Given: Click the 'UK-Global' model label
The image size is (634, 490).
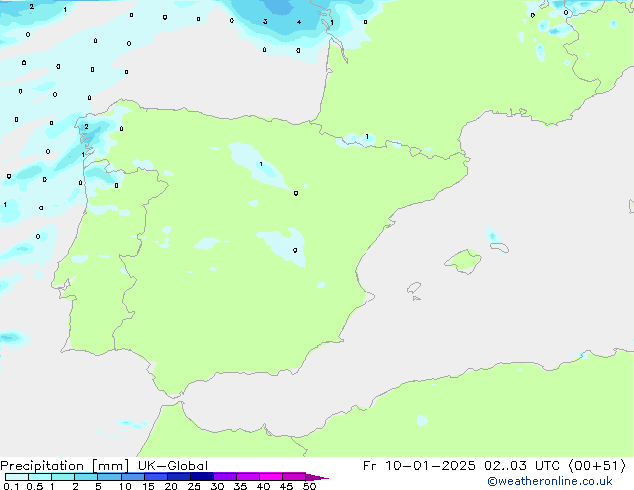Looking at the screenshot, I should (x=173, y=466).
